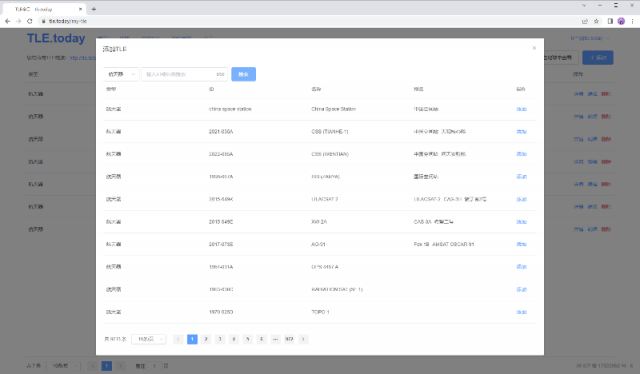
Task: Click the Fox-1B AMSAT OSCAR 91 description
Action: pyautogui.click(x=444, y=244)
